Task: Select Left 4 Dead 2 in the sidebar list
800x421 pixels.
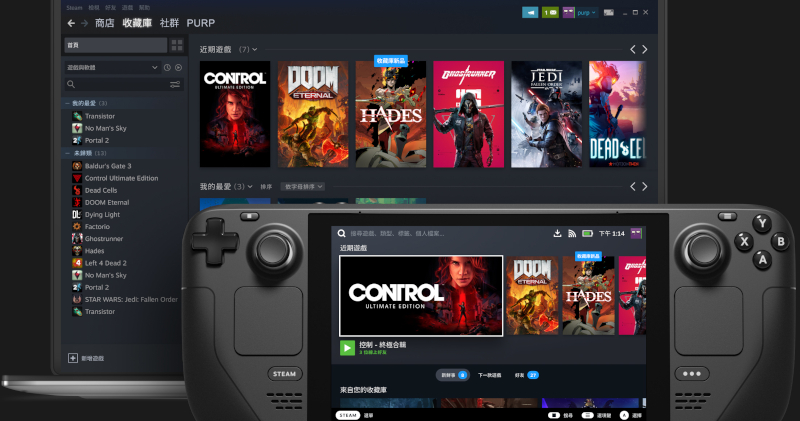Action: [106, 263]
